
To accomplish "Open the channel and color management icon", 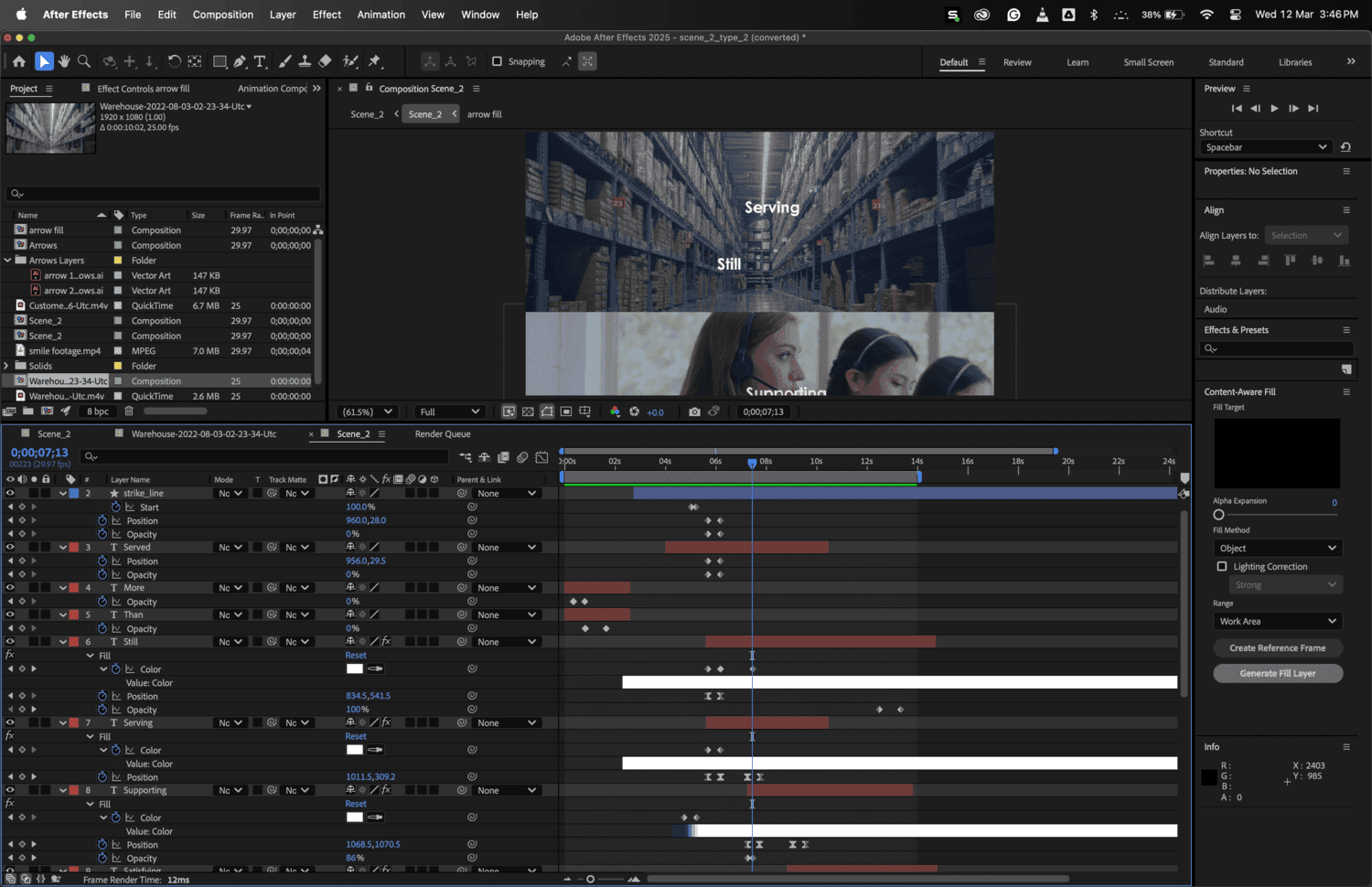I will 615,411.
